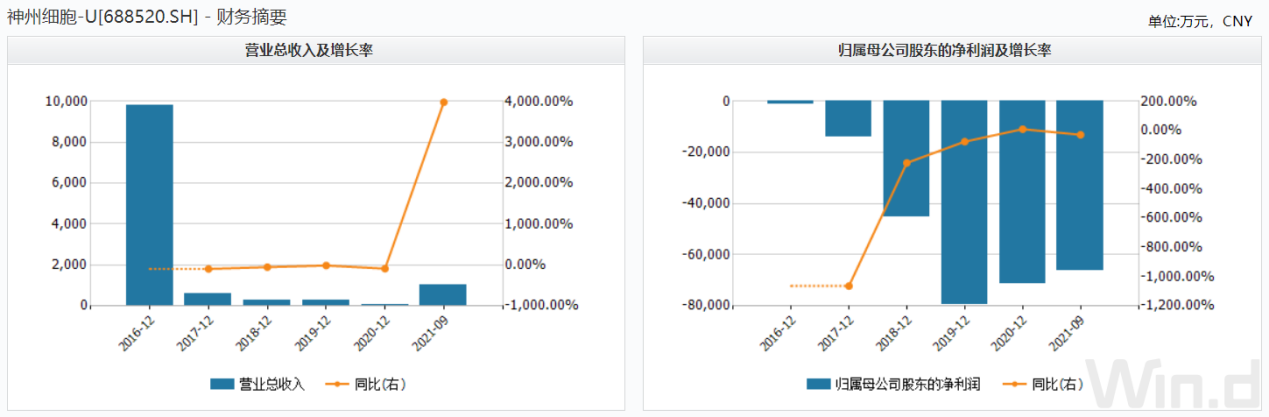Image resolution: width=1269 pixels, height=417 pixels.
Task: Click the 2021-09 revenue bar
Action: click(443, 295)
